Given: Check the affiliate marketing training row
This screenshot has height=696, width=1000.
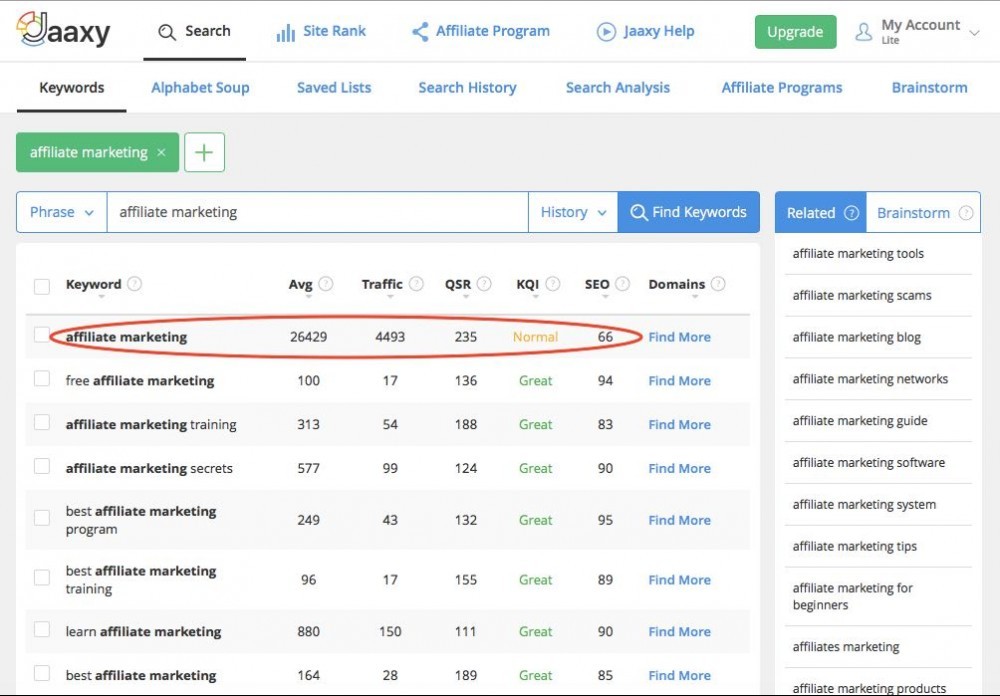Looking at the screenshot, I should click(x=42, y=422).
